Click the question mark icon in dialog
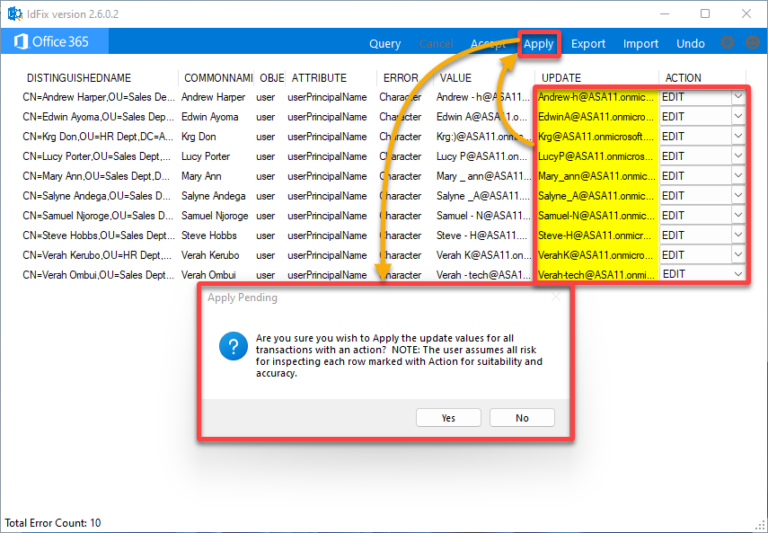 233,347
